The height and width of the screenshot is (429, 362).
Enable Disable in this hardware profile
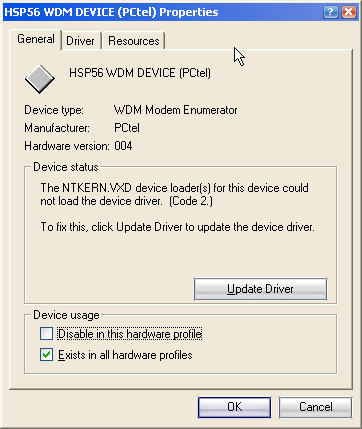point(46,334)
